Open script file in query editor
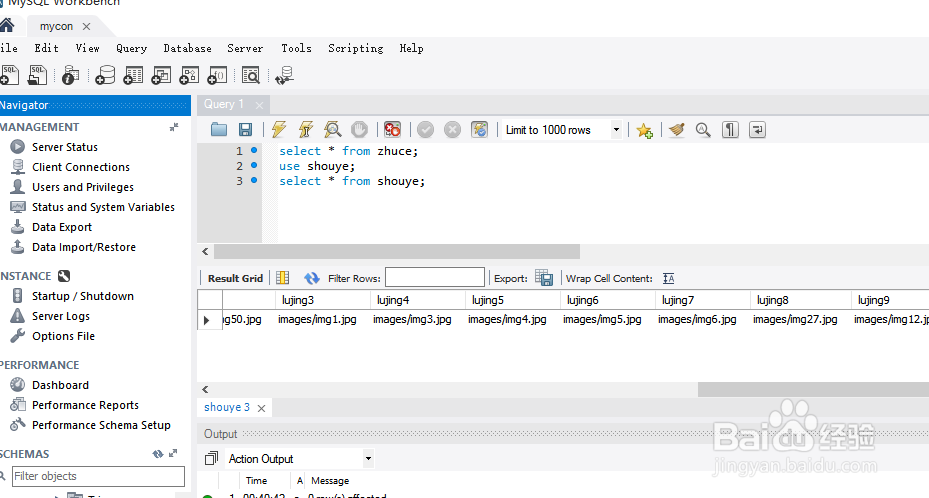929x498 pixels. click(x=219, y=129)
